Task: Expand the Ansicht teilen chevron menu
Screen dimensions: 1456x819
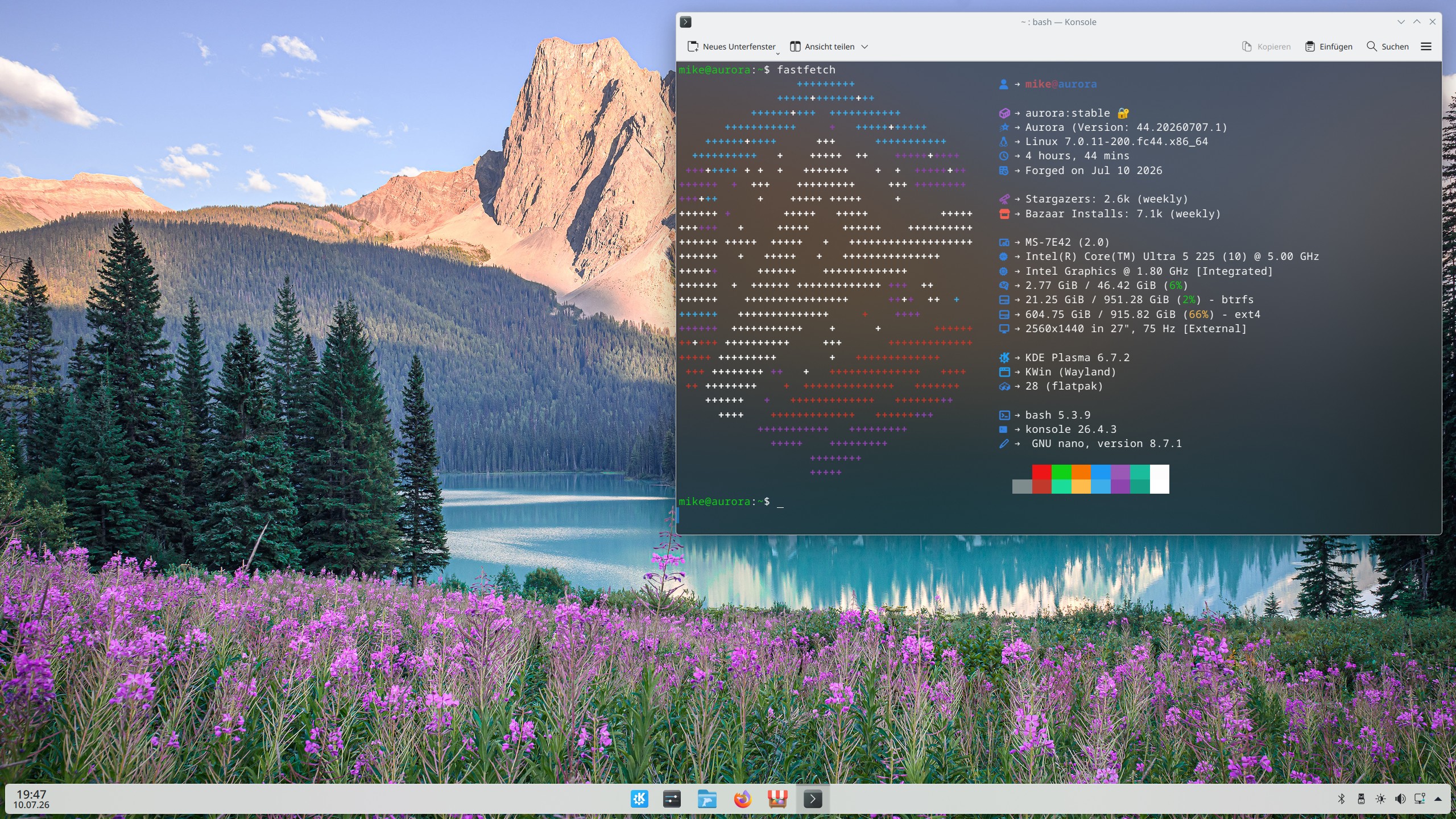Action: 864,47
